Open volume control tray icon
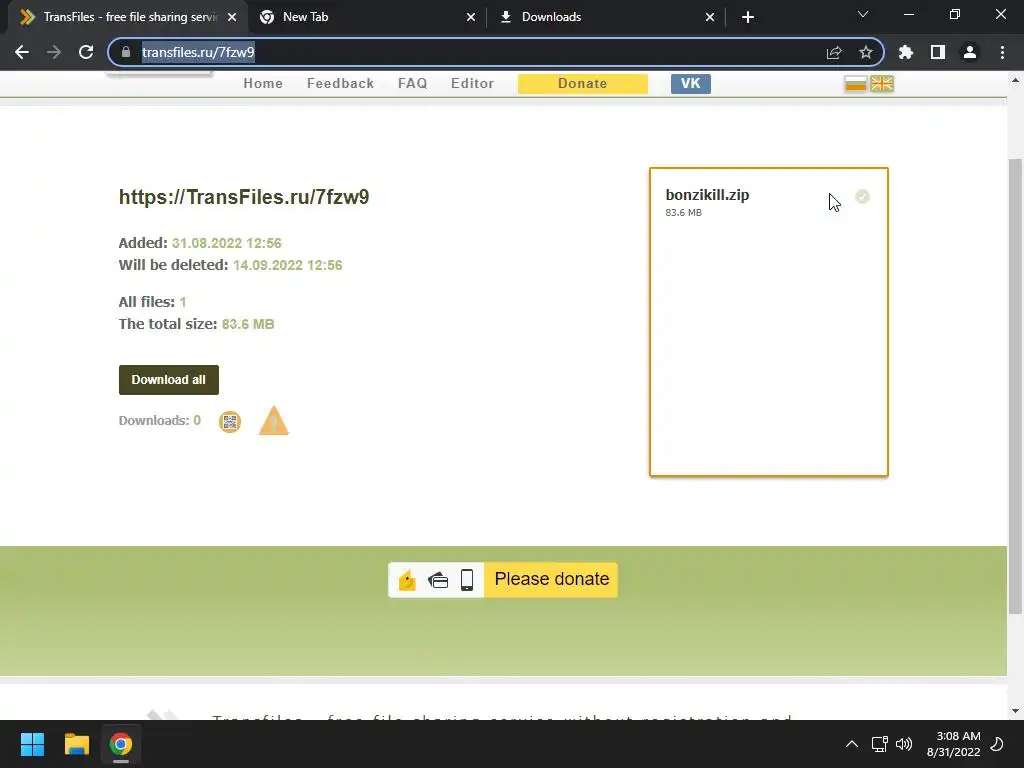The width and height of the screenshot is (1024, 768). (904, 744)
